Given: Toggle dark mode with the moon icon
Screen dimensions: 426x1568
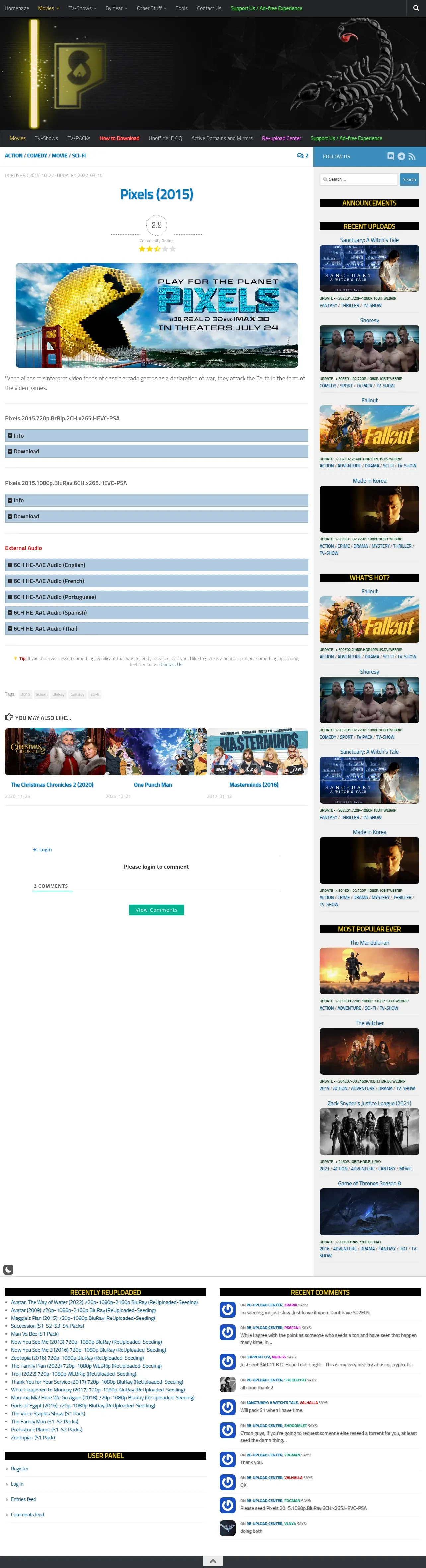Looking at the screenshot, I should [x=9, y=1270].
